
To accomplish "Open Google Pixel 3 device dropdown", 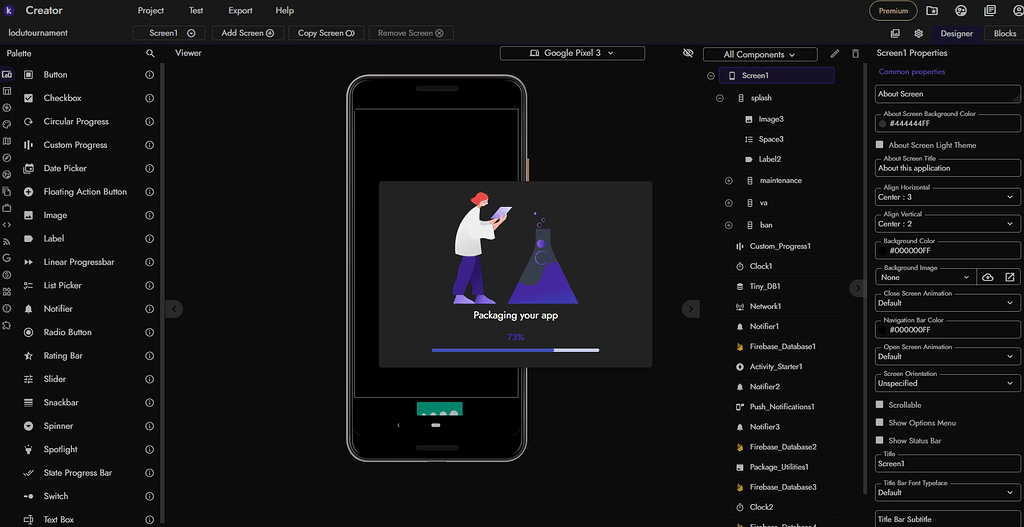I will (x=572, y=53).
